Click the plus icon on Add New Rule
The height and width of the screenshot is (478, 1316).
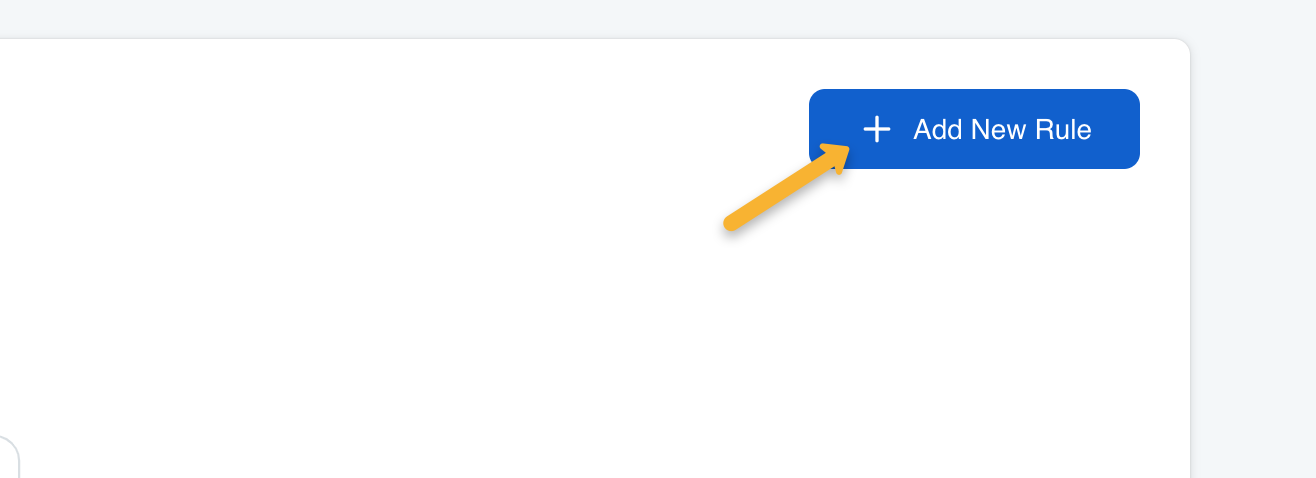pos(877,129)
